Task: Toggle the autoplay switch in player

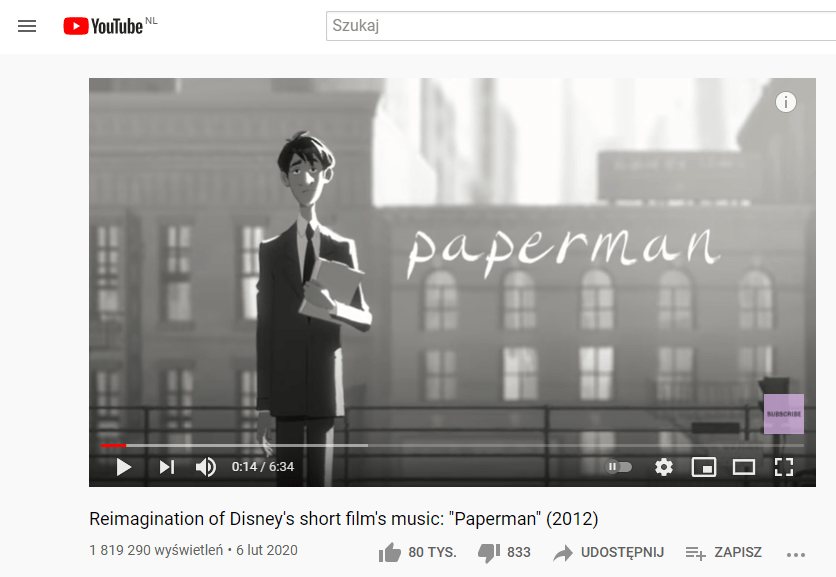Action: pyautogui.click(x=618, y=467)
